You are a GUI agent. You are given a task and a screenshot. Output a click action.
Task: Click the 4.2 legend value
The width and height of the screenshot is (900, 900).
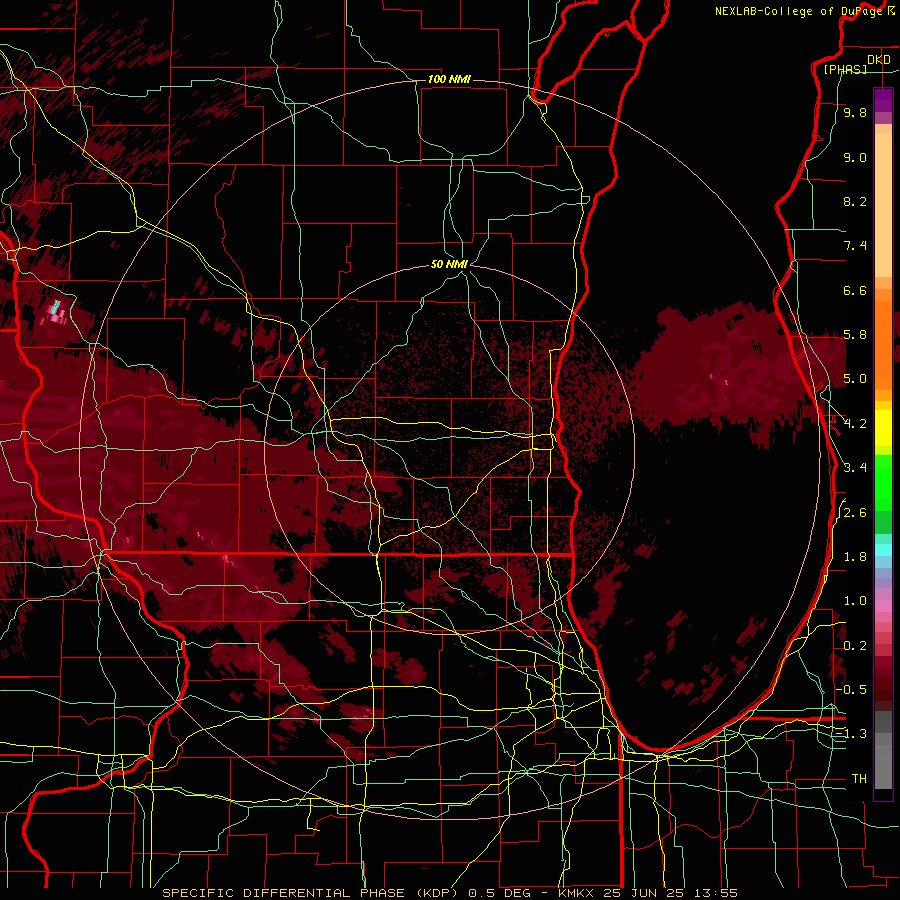pos(855,423)
